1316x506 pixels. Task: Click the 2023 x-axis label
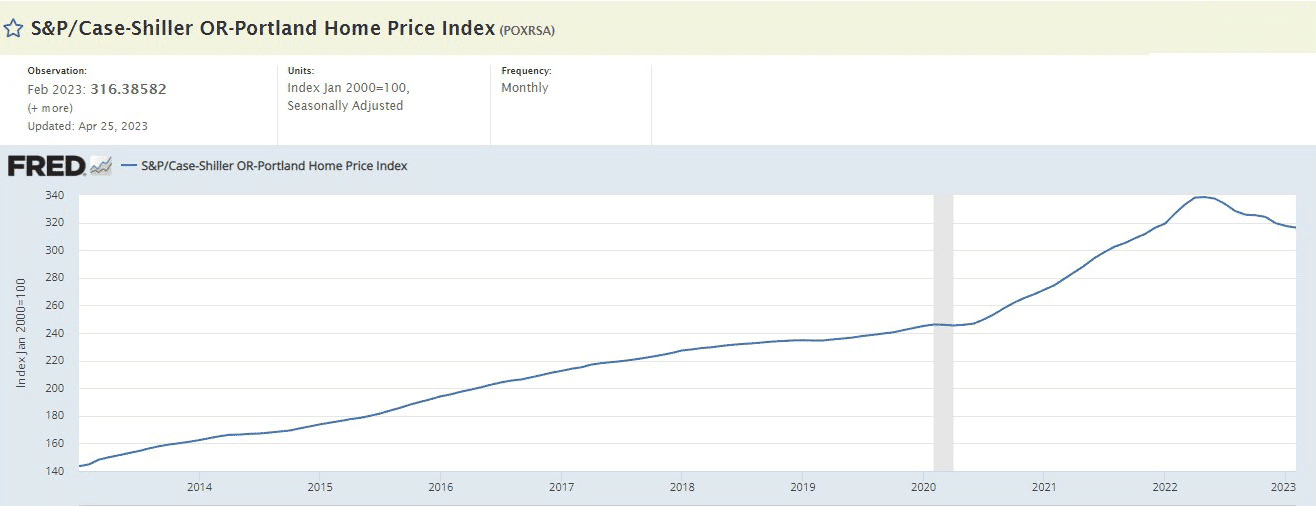point(1285,487)
